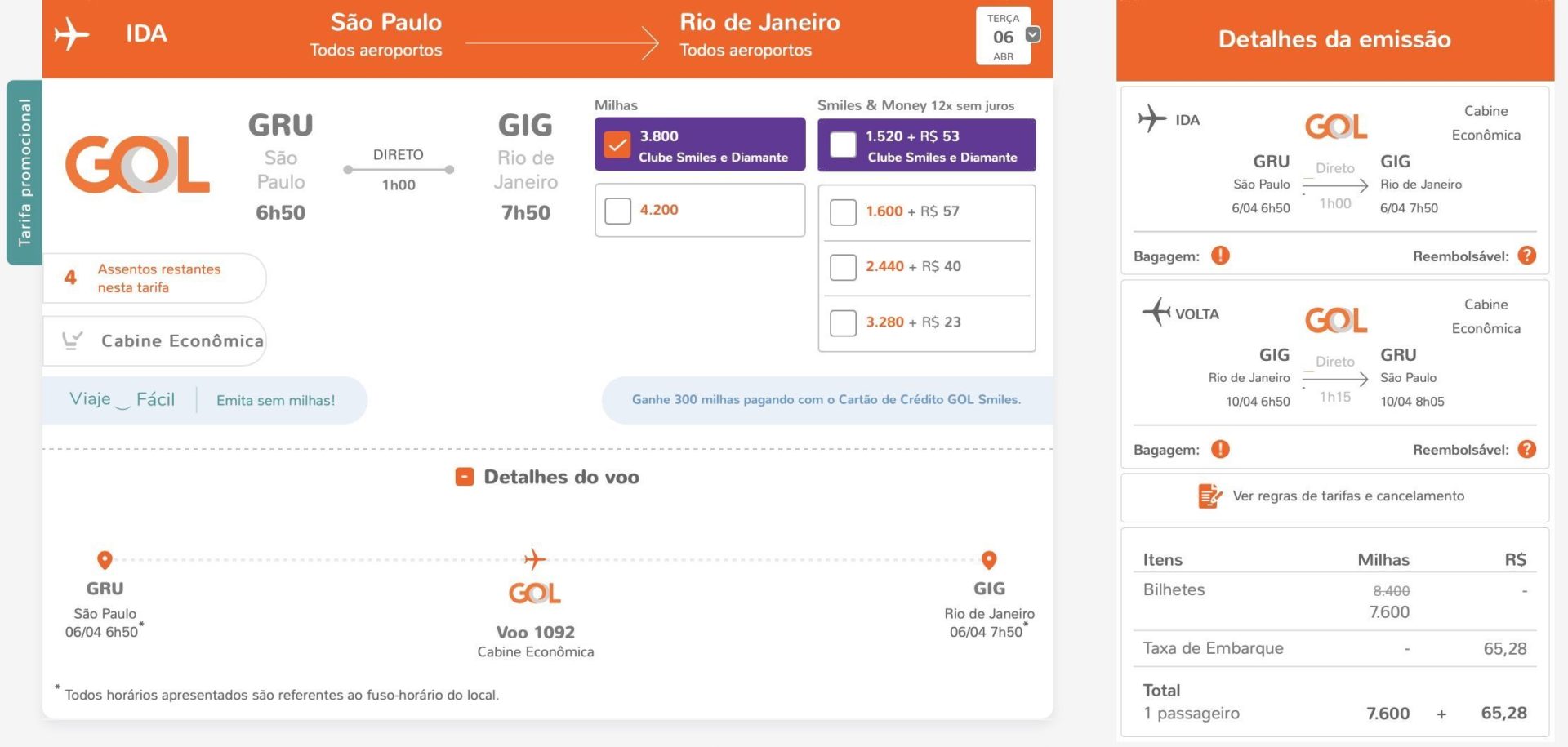Click the TERÇA 06 ABR date box
Screen dimensions: 1568x747
pyautogui.click(x=1003, y=36)
